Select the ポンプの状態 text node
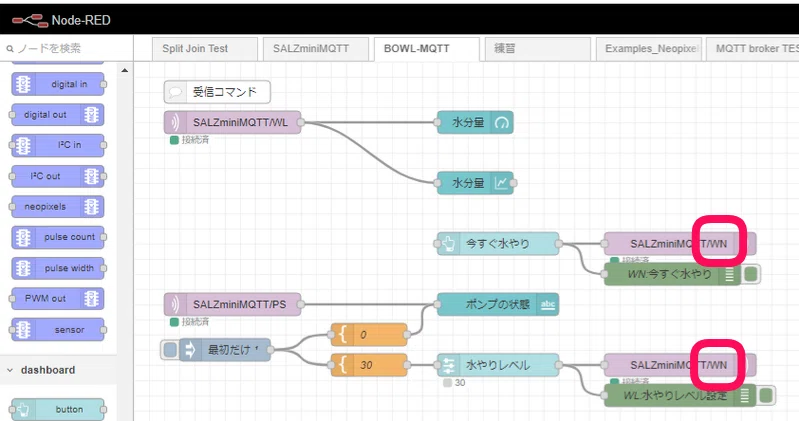The width and height of the screenshot is (799, 421). point(498,304)
